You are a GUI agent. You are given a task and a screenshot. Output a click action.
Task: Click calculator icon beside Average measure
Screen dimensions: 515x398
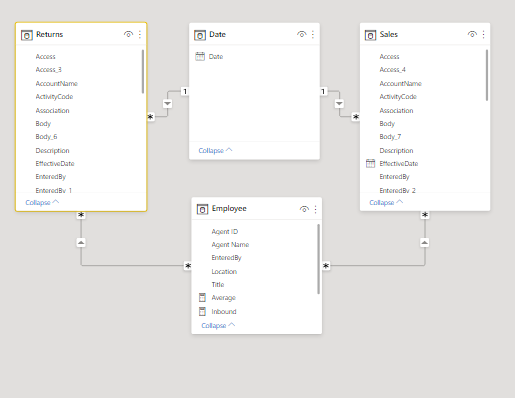tap(202, 297)
